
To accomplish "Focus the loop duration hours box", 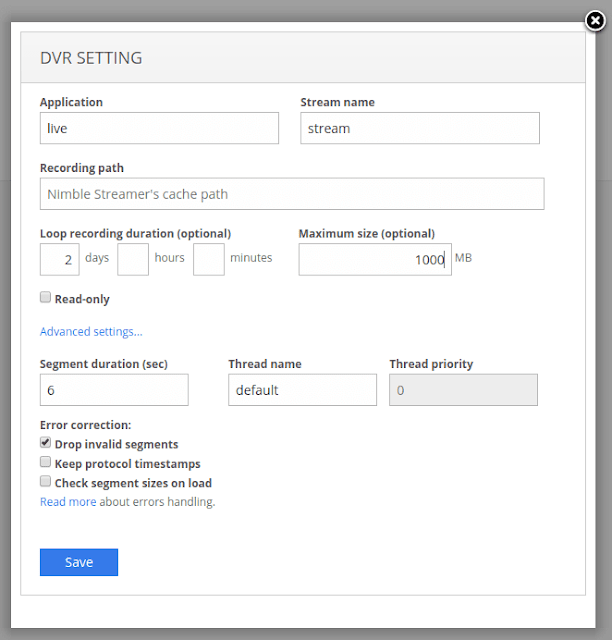I will [x=133, y=259].
